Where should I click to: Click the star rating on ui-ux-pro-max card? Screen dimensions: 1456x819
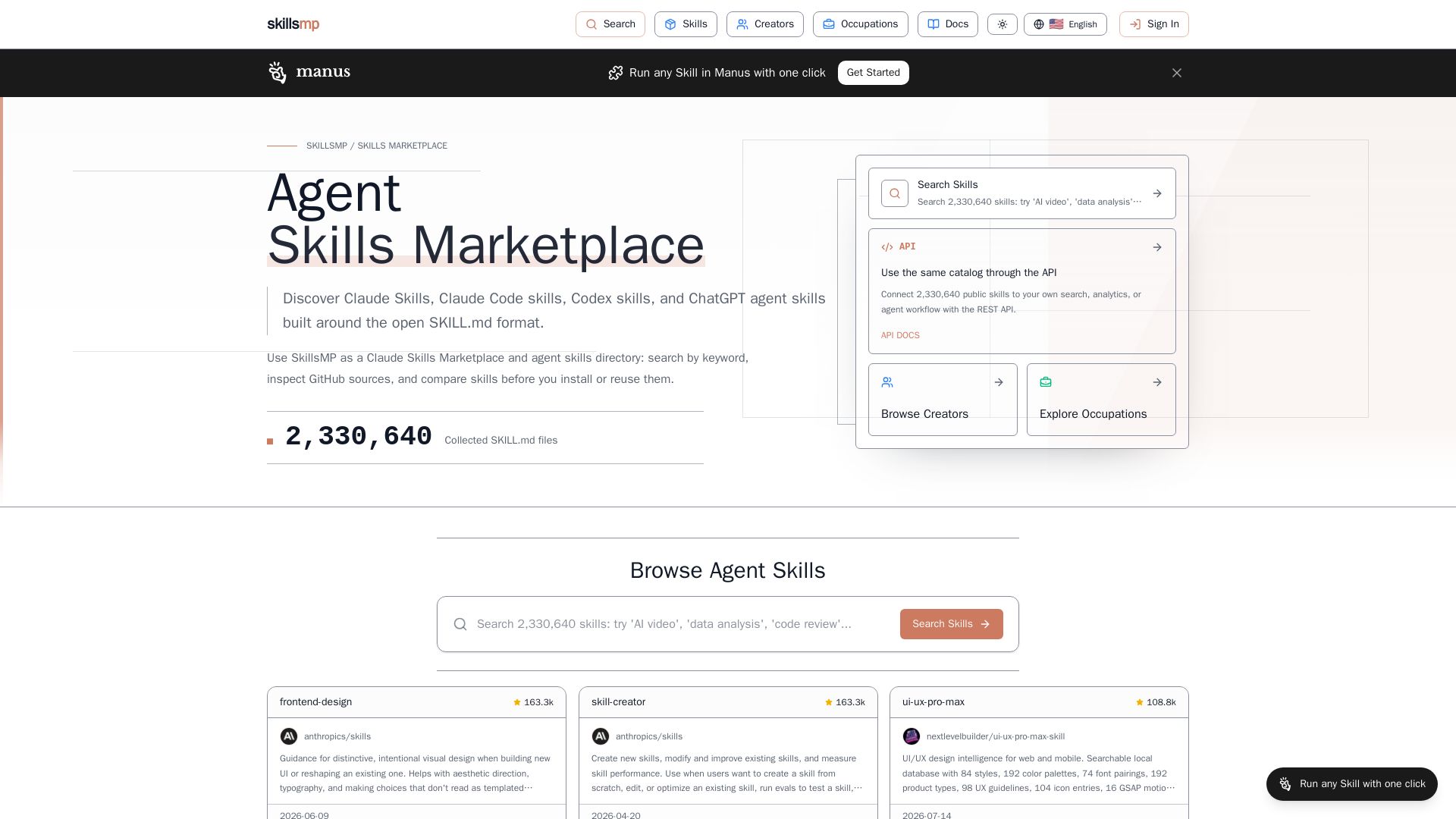pyautogui.click(x=1156, y=702)
